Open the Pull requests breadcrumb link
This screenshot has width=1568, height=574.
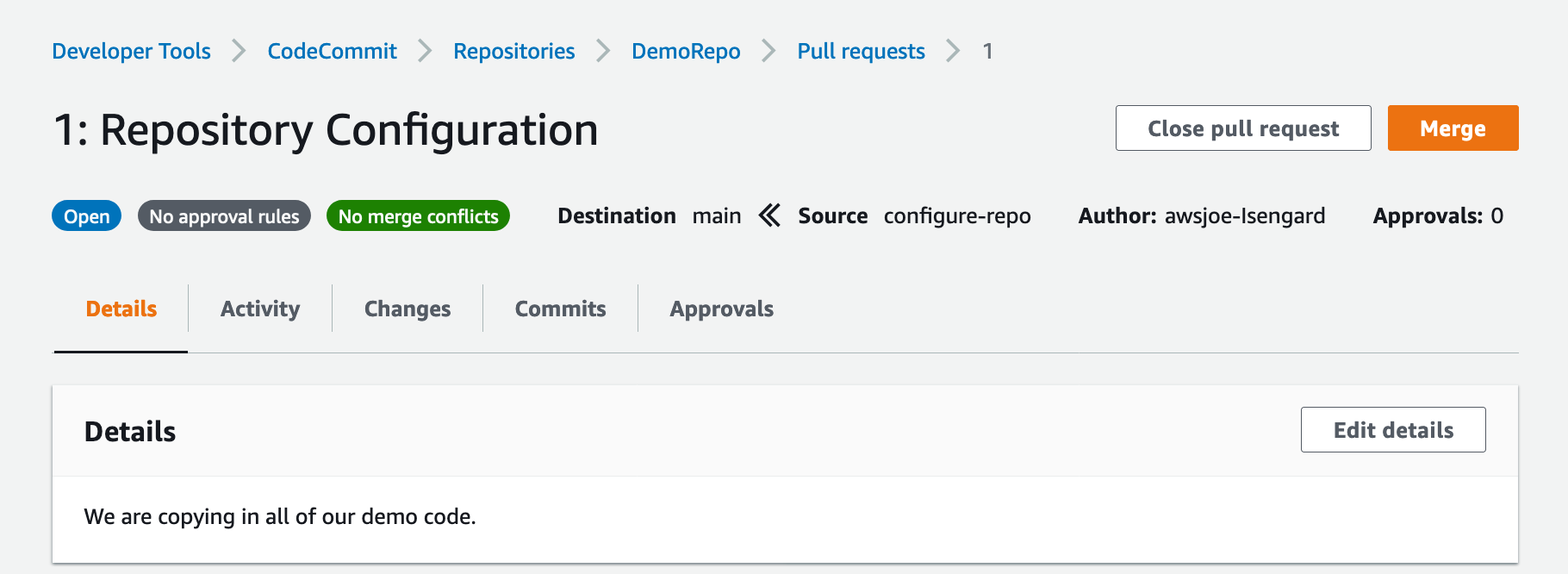pyautogui.click(x=861, y=51)
